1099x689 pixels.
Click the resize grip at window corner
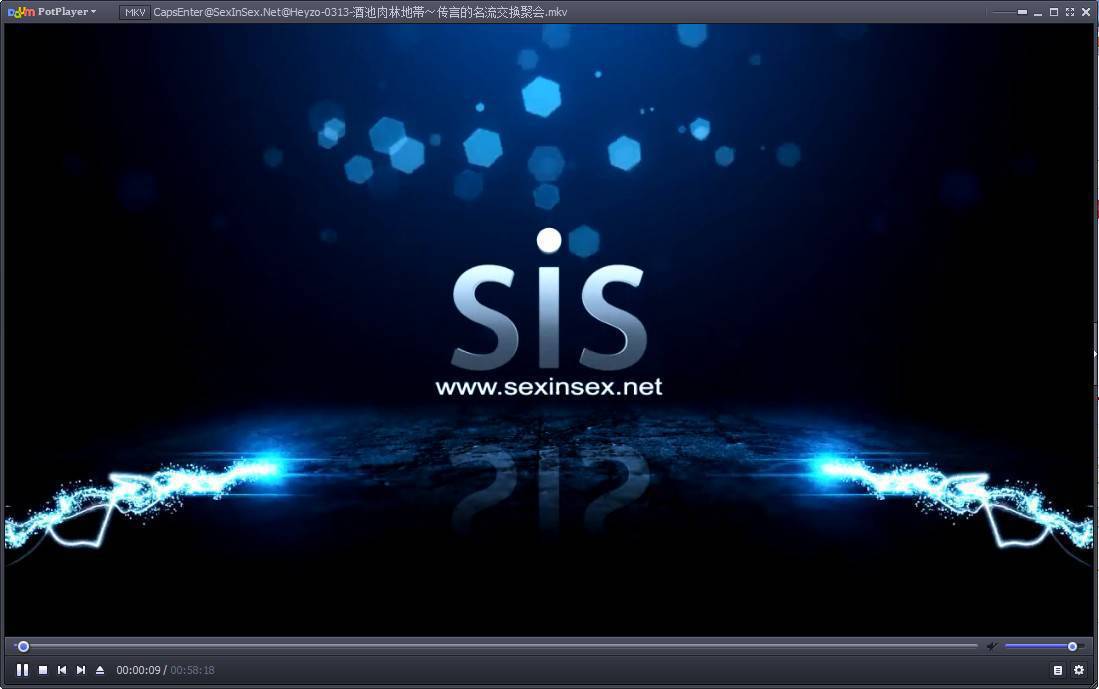1094,684
